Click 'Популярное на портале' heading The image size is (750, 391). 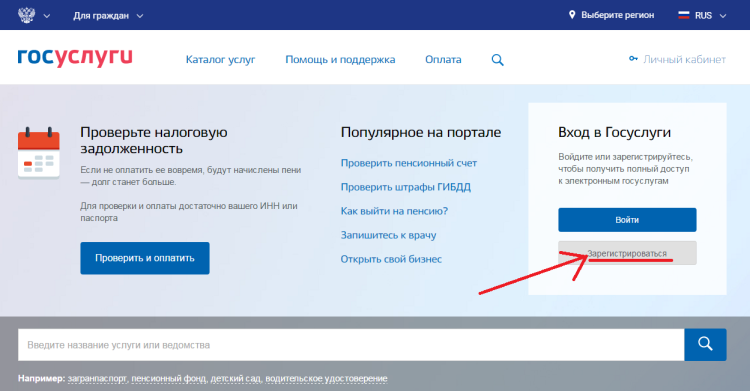click(421, 132)
